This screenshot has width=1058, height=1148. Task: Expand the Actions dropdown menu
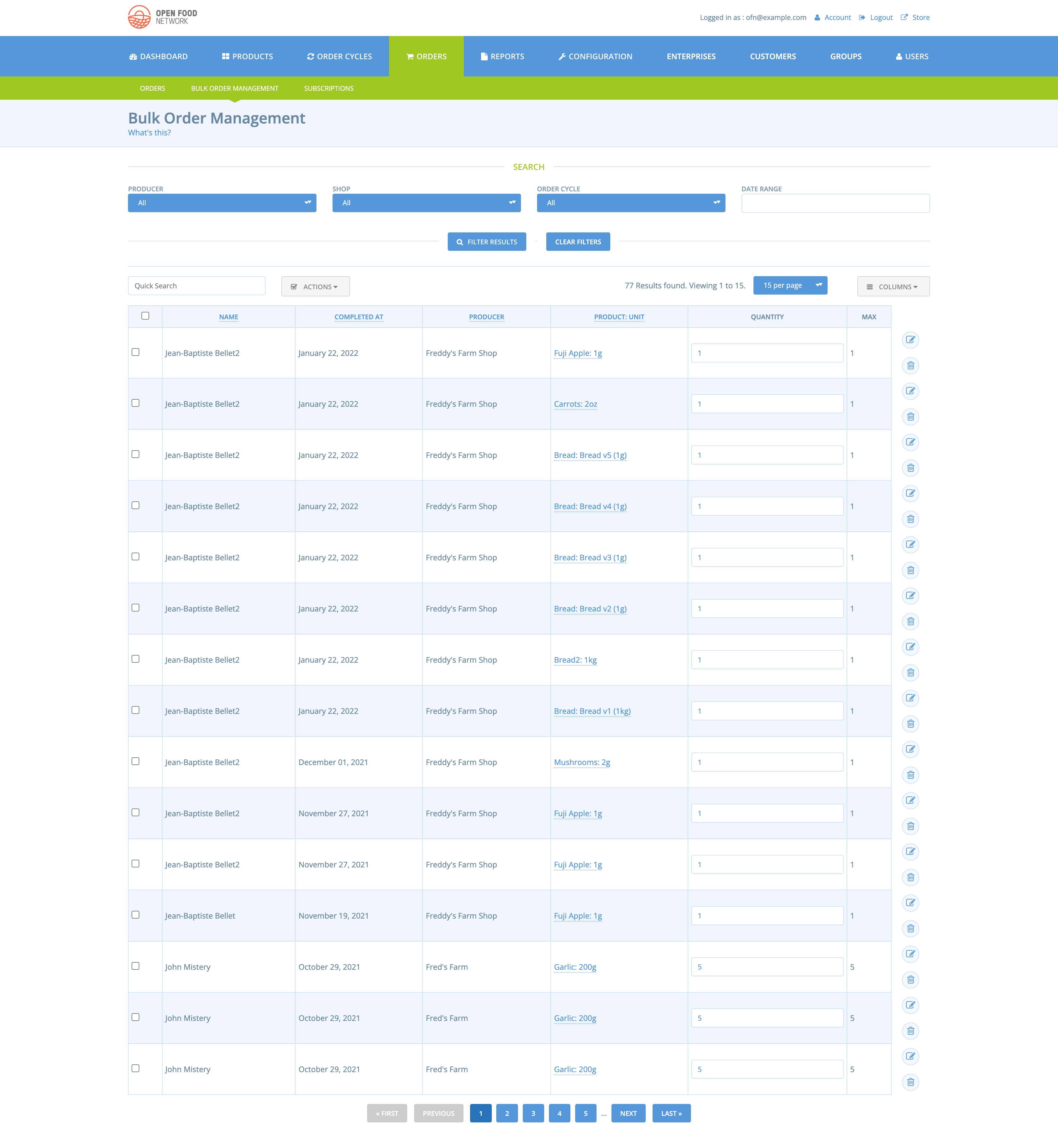pyautogui.click(x=316, y=286)
